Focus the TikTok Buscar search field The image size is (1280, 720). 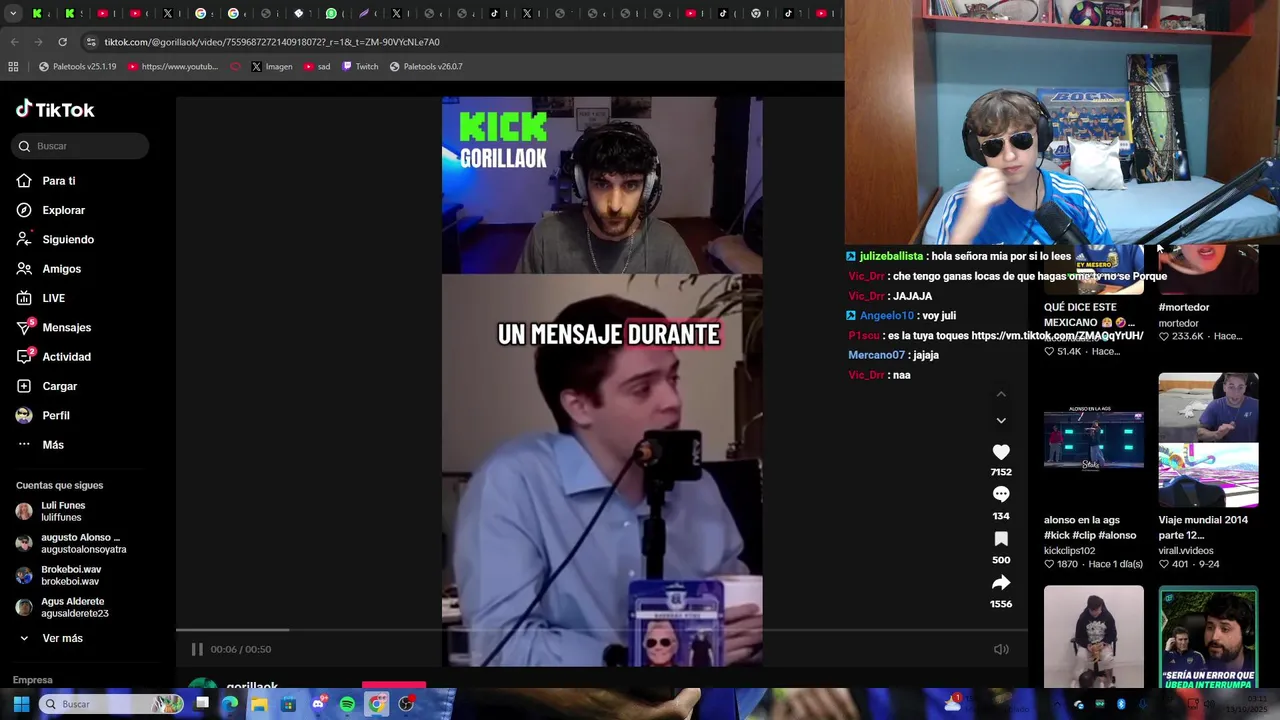coord(80,146)
